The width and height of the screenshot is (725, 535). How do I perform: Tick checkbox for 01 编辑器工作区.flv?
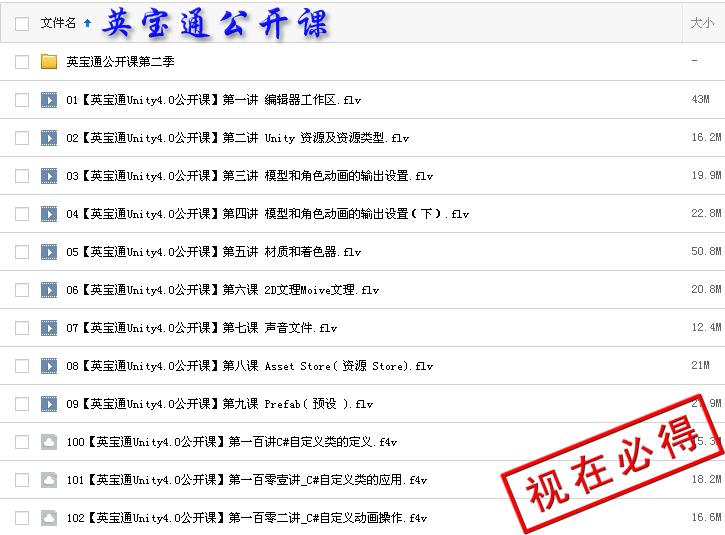click(x=22, y=100)
